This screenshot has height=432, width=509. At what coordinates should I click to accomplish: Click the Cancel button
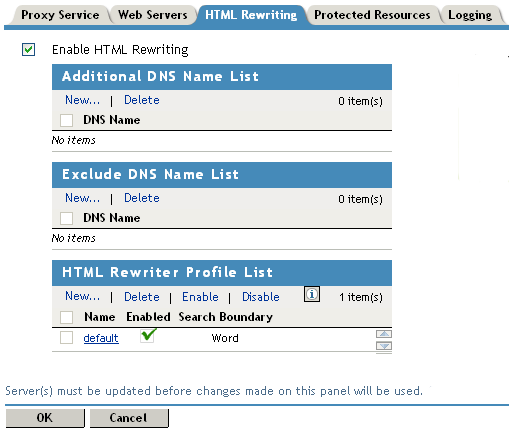click(129, 418)
